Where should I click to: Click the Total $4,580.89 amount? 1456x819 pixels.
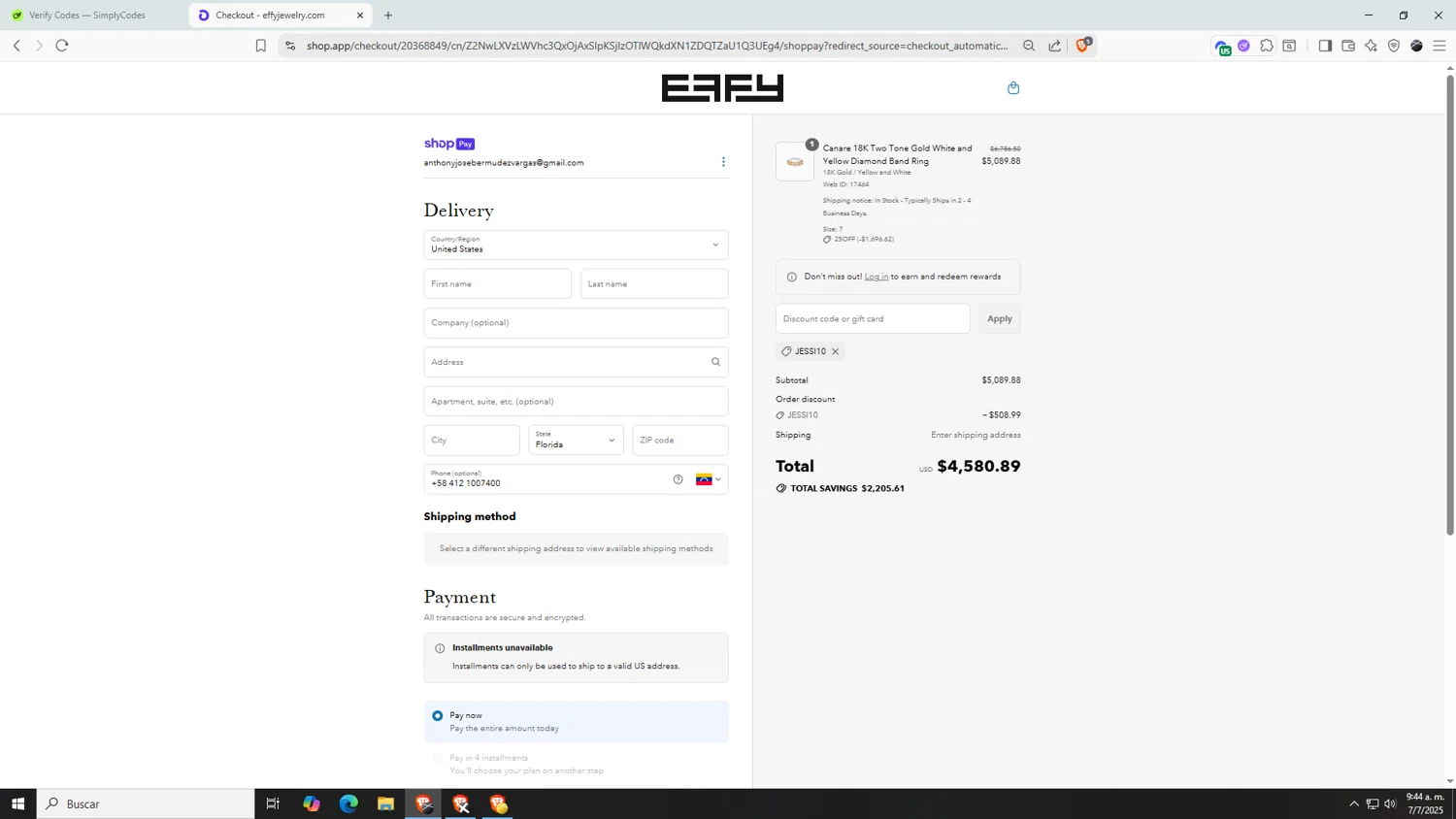click(x=978, y=467)
